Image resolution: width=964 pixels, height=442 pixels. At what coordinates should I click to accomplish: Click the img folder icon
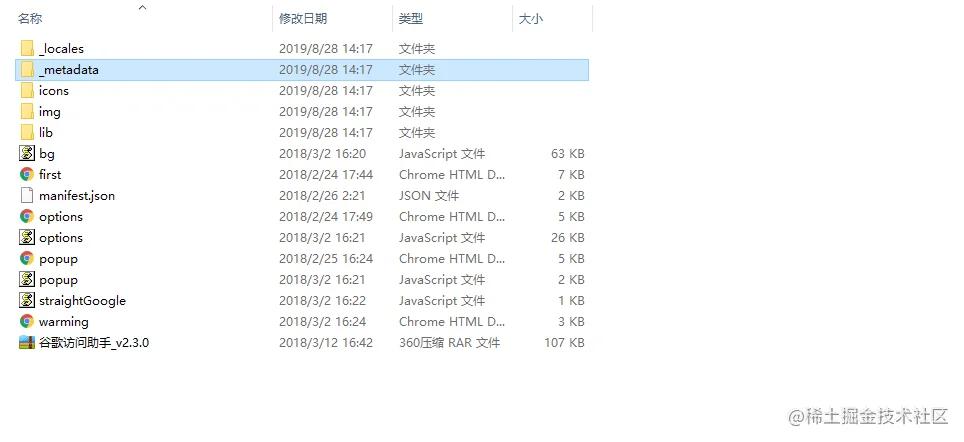pyautogui.click(x=26, y=111)
